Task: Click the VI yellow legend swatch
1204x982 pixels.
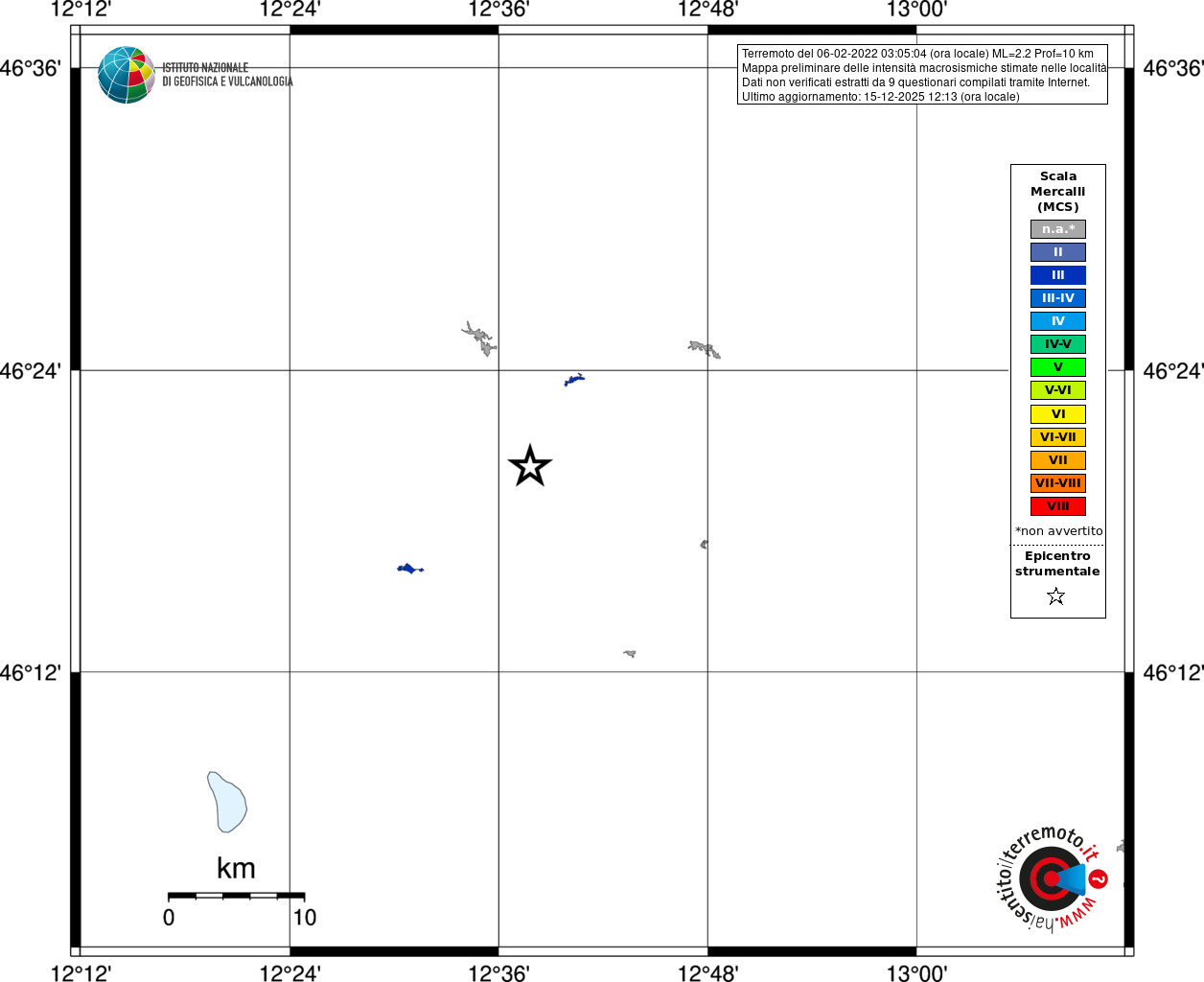Action: [1058, 414]
